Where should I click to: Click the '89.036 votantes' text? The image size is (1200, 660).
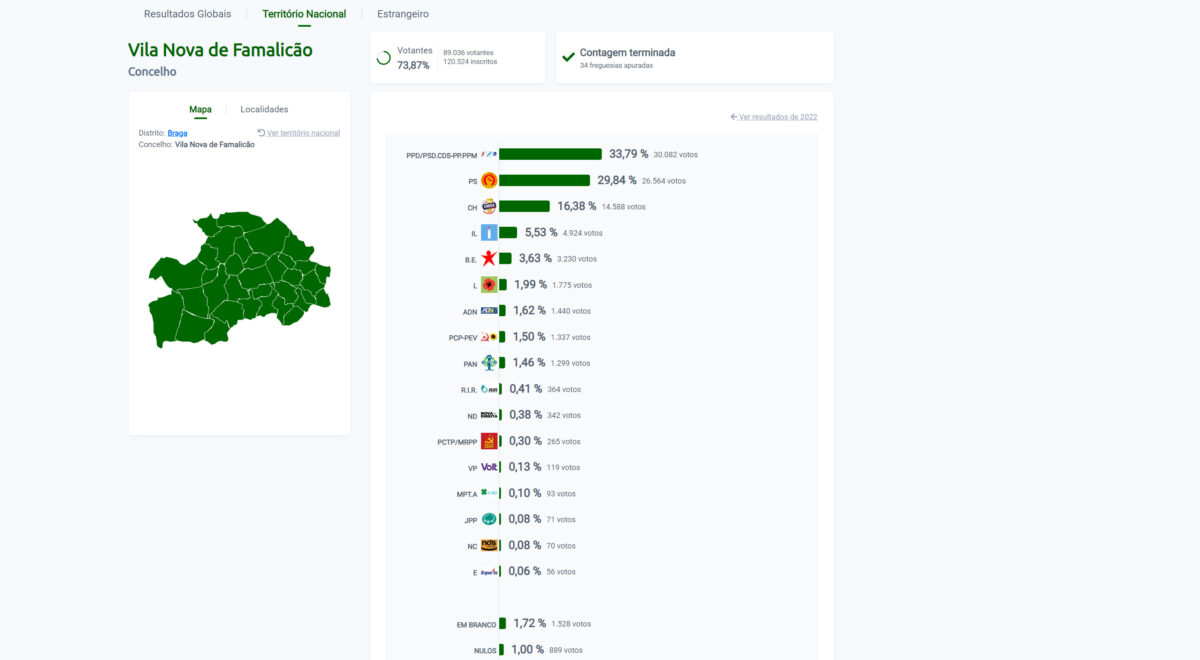pos(468,53)
